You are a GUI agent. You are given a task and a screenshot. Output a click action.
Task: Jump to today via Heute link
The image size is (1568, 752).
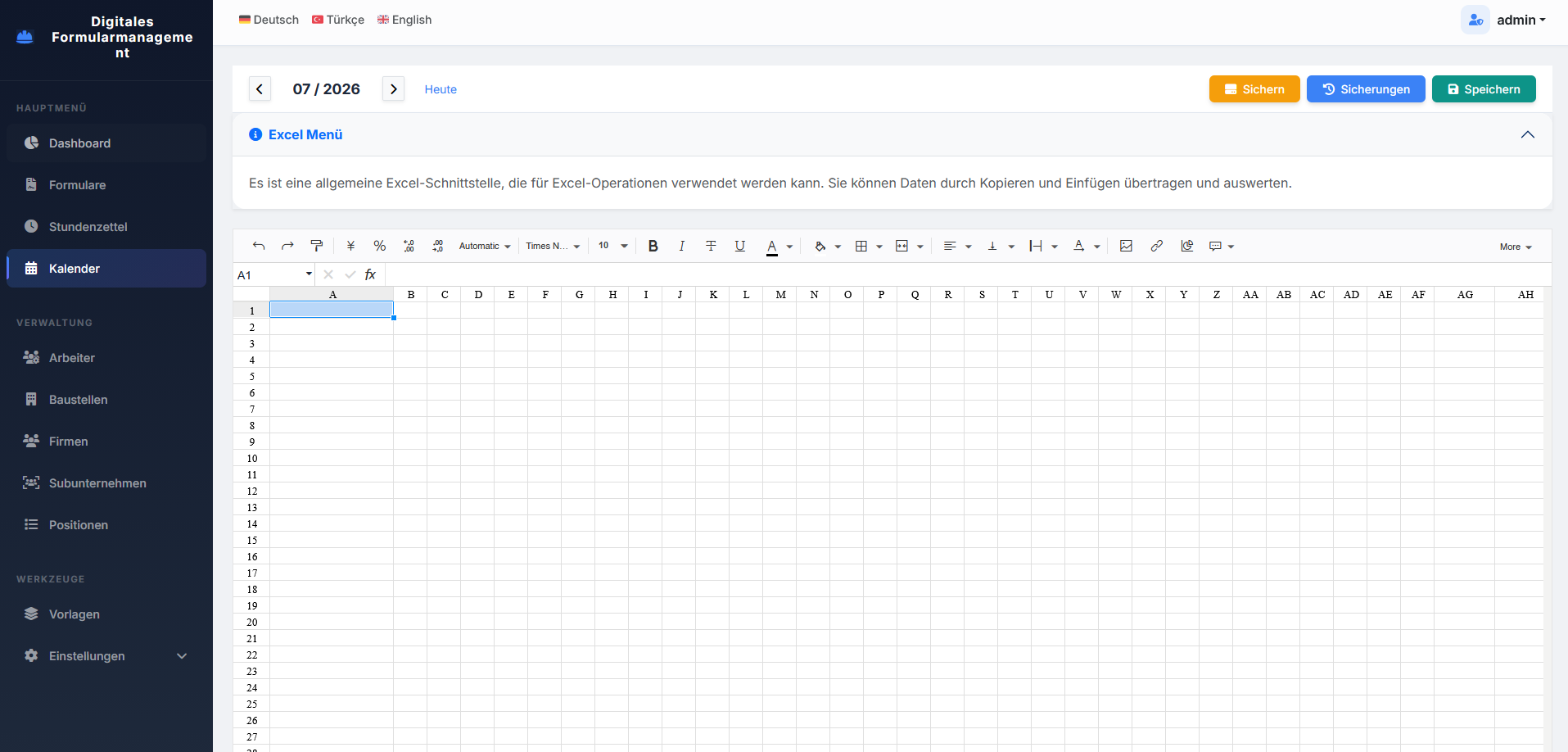[x=441, y=89]
